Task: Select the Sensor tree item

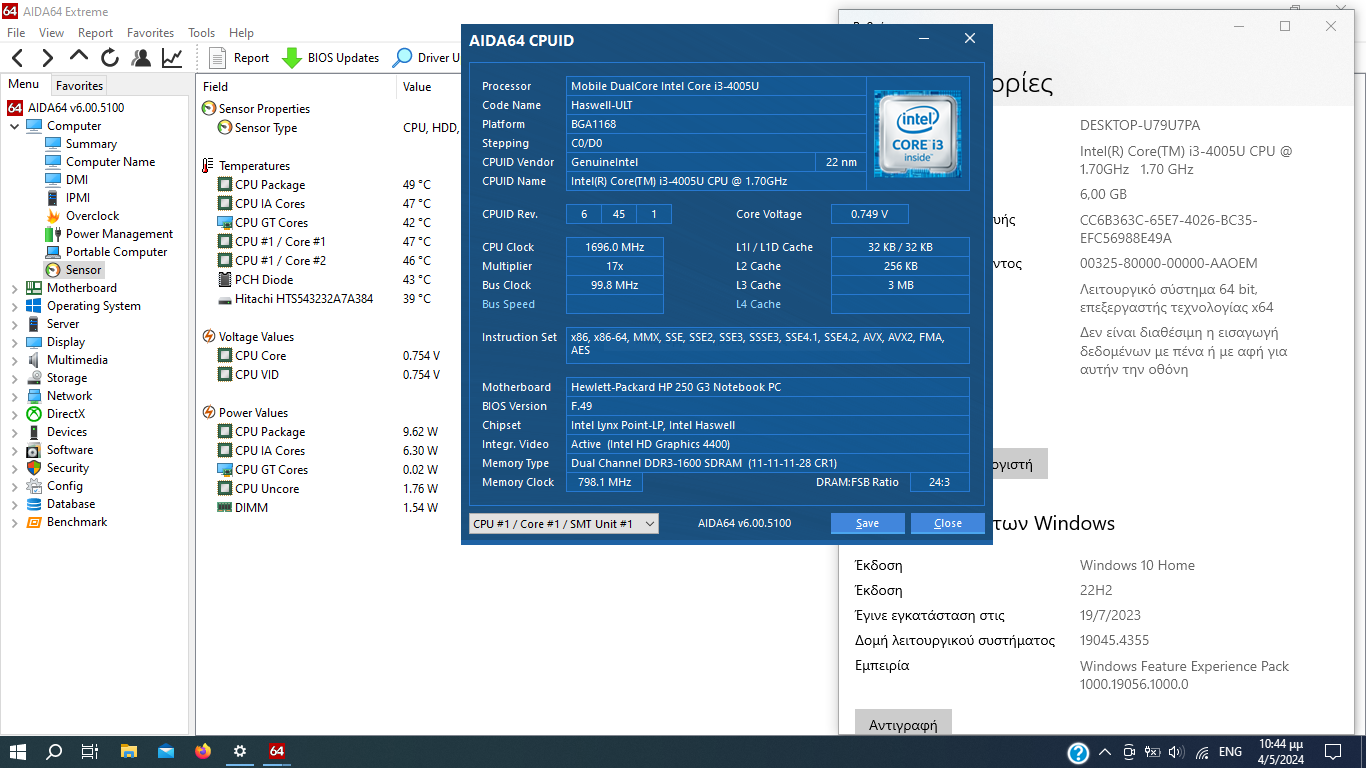Action: click(83, 270)
